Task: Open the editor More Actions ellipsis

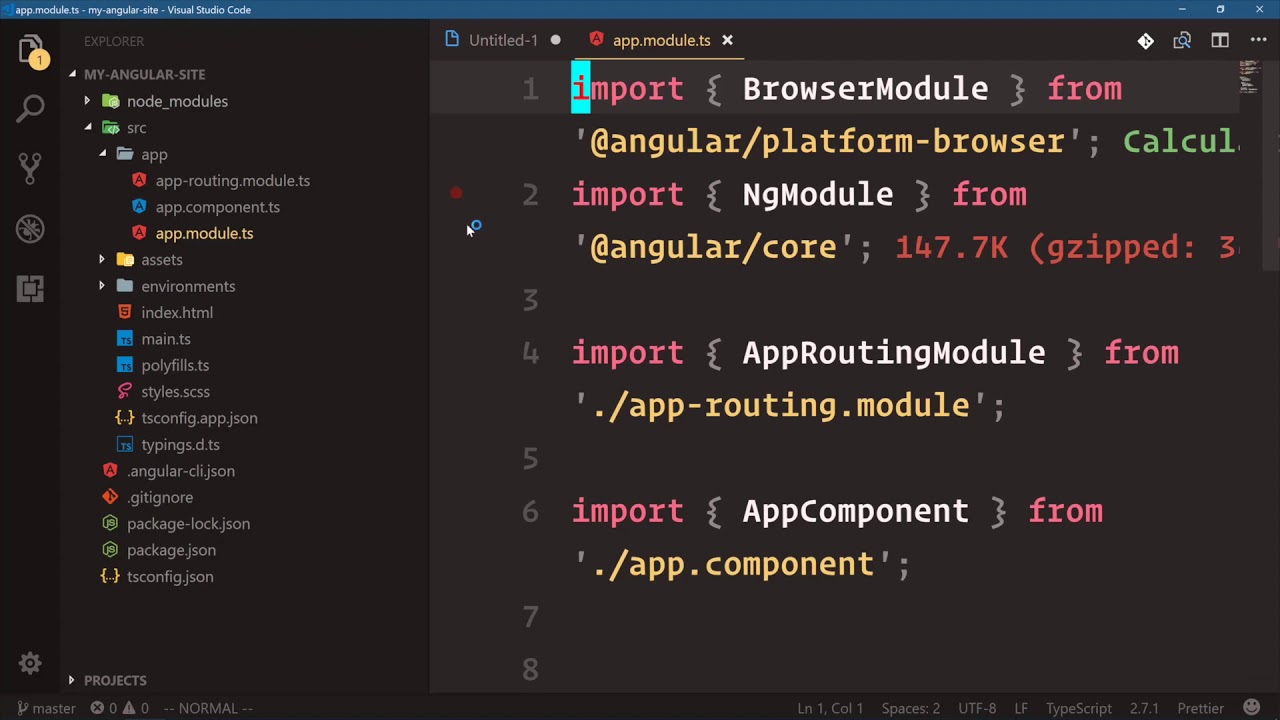Action: (1258, 41)
